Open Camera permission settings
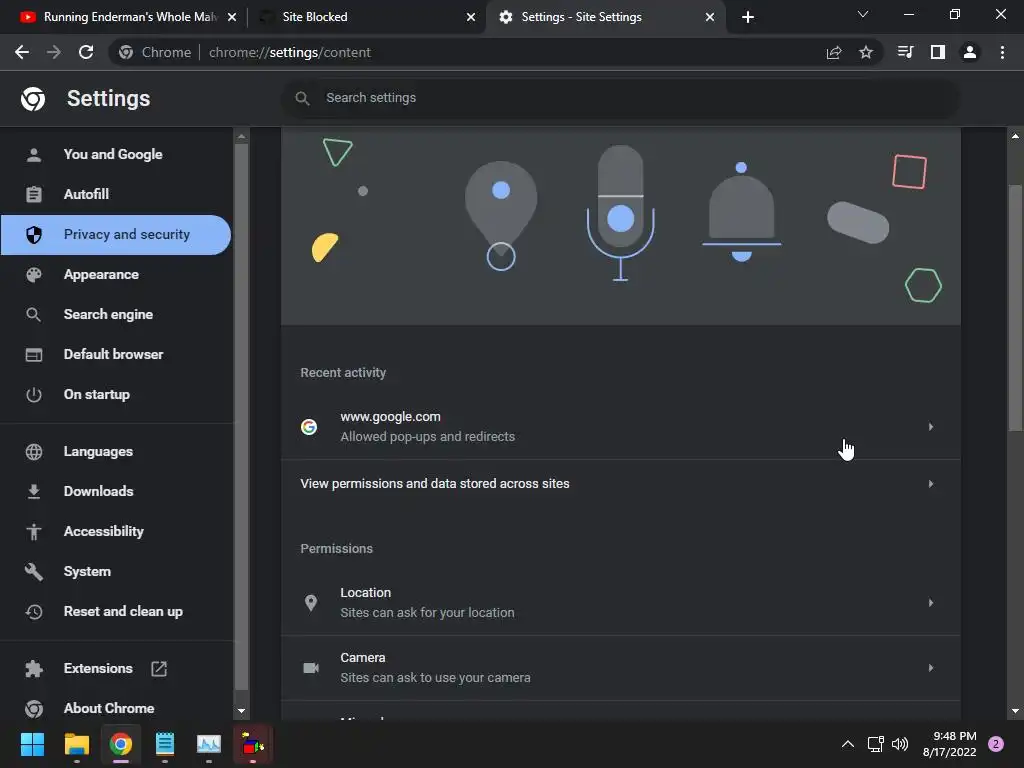Screen dimensions: 1024x768 pos(620,667)
